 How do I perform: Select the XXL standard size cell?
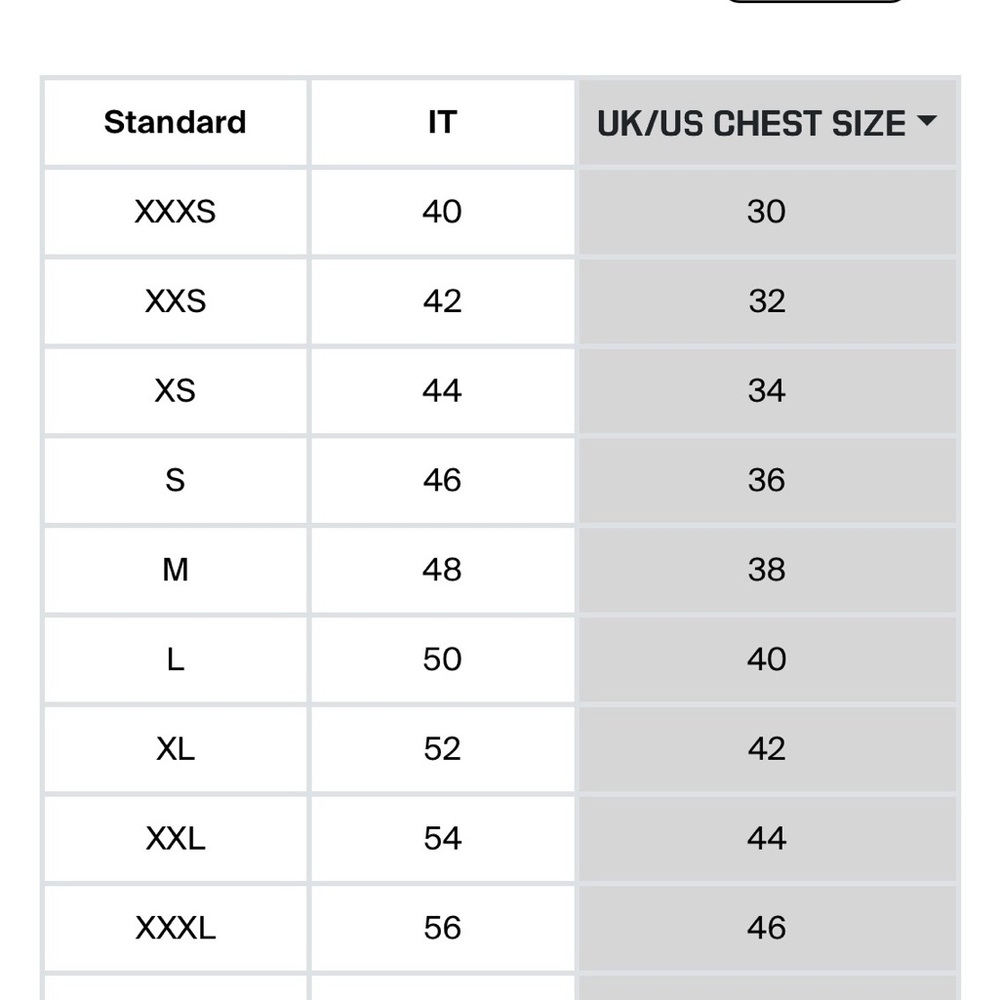pyautogui.click(x=175, y=839)
